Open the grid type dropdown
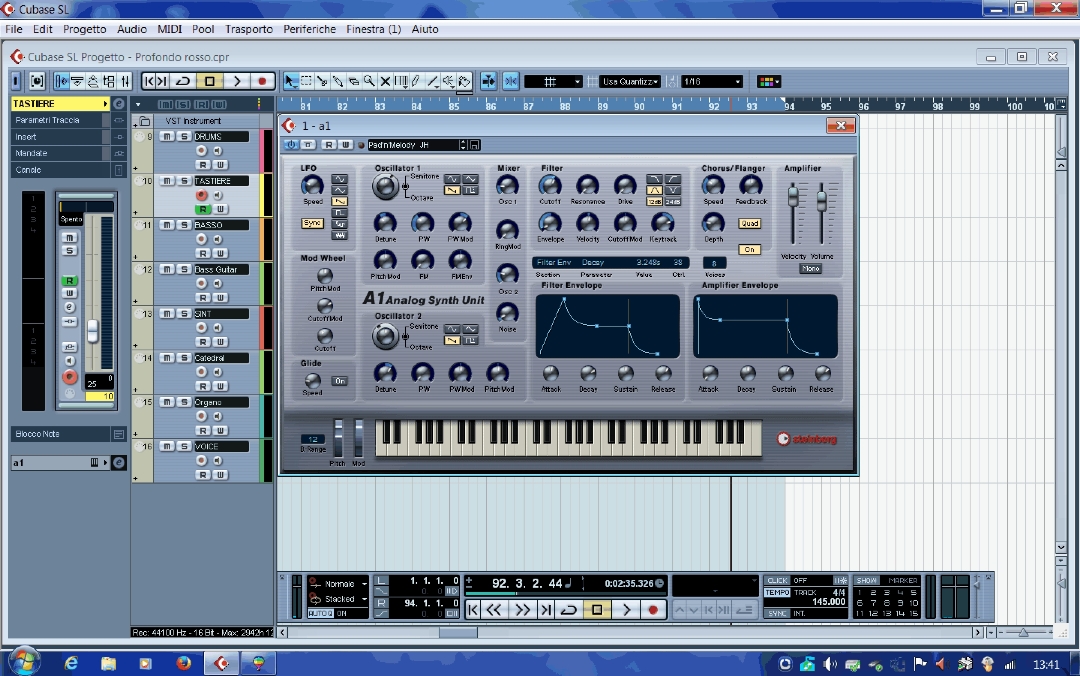Image resolution: width=1080 pixels, height=676 pixels. coord(553,81)
